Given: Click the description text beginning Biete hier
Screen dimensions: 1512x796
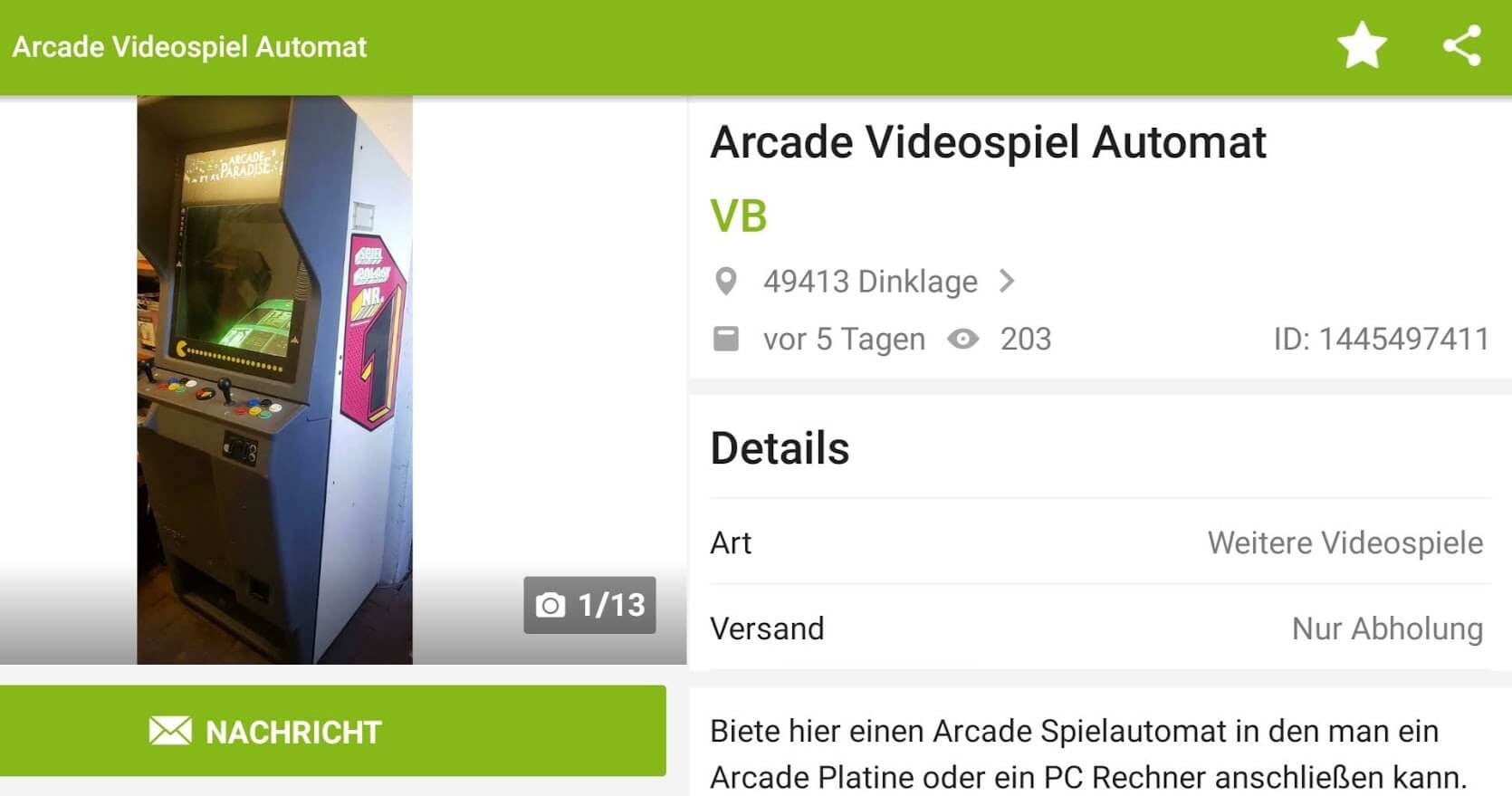Looking at the screenshot, I should point(1087,753).
